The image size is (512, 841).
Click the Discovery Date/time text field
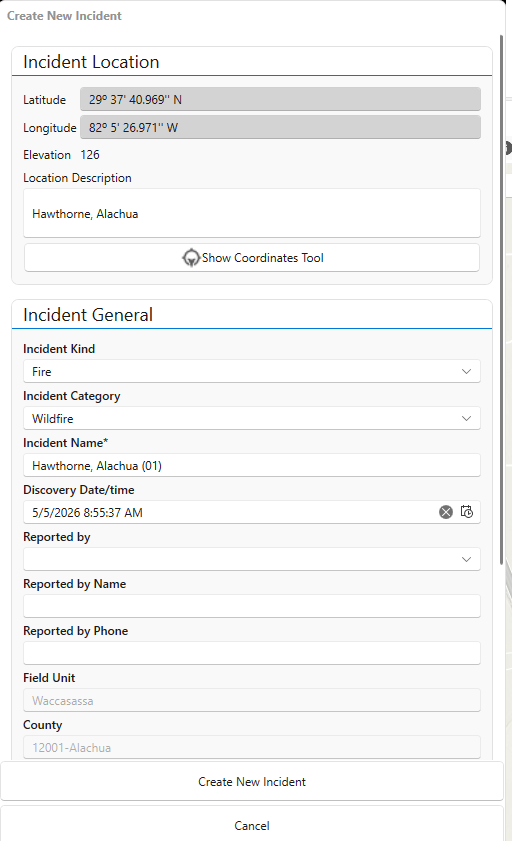tap(231, 512)
